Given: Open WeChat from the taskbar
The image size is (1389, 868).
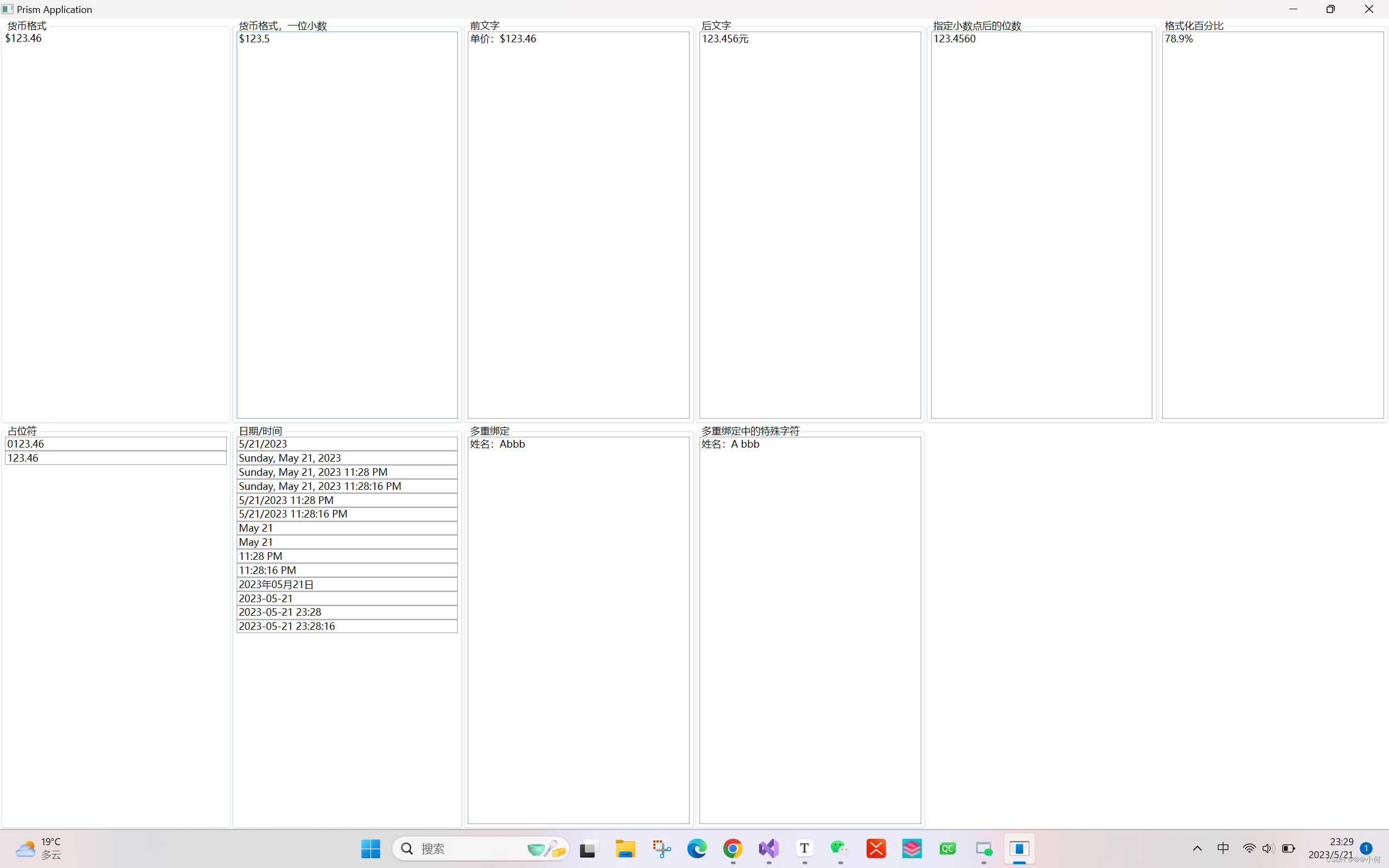Looking at the screenshot, I should pos(840,848).
